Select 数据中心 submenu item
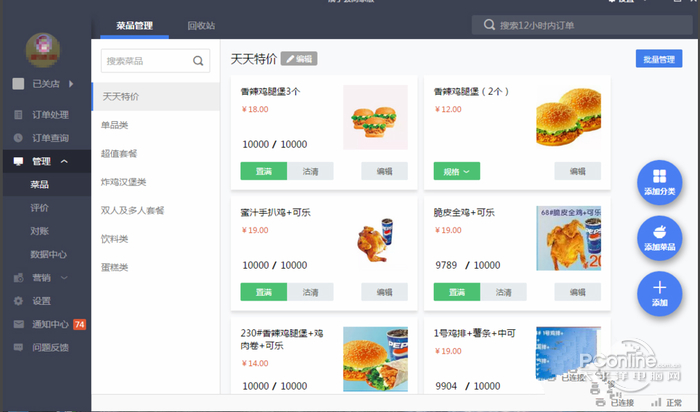 [x=48, y=254]
